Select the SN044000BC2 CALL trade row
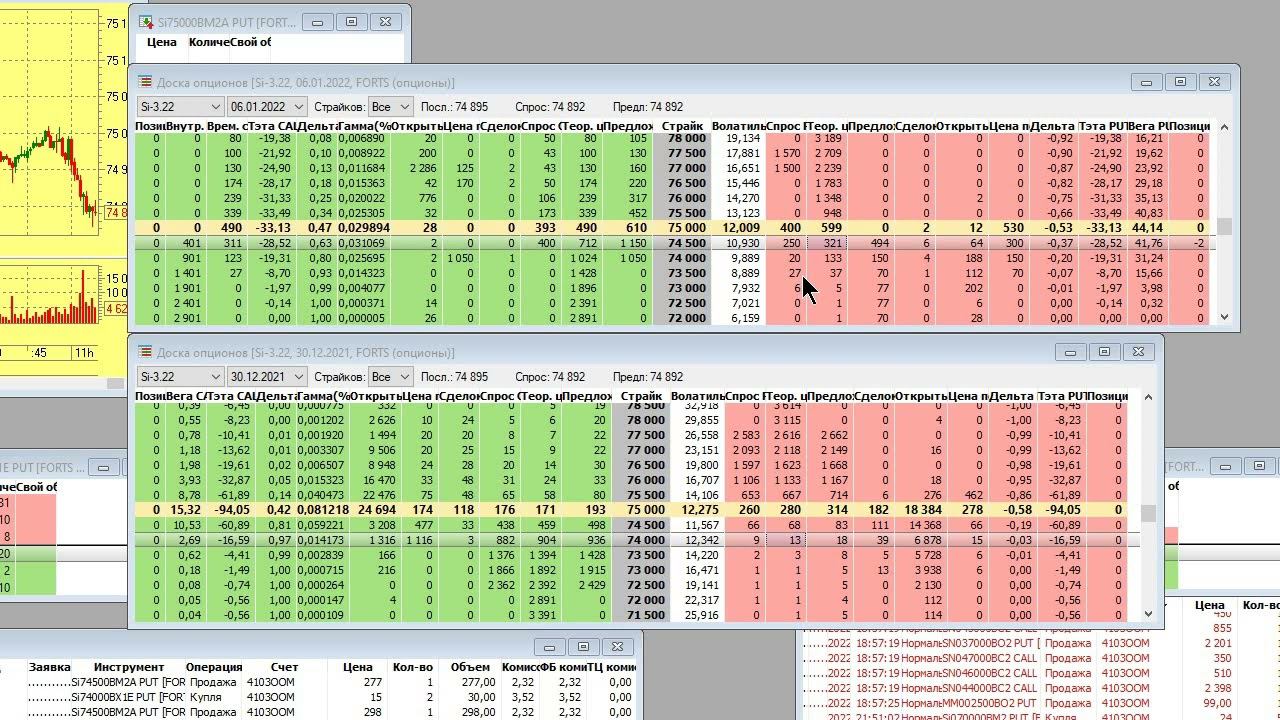Viewport: 1280px width, 720px height. (1040, 688)
